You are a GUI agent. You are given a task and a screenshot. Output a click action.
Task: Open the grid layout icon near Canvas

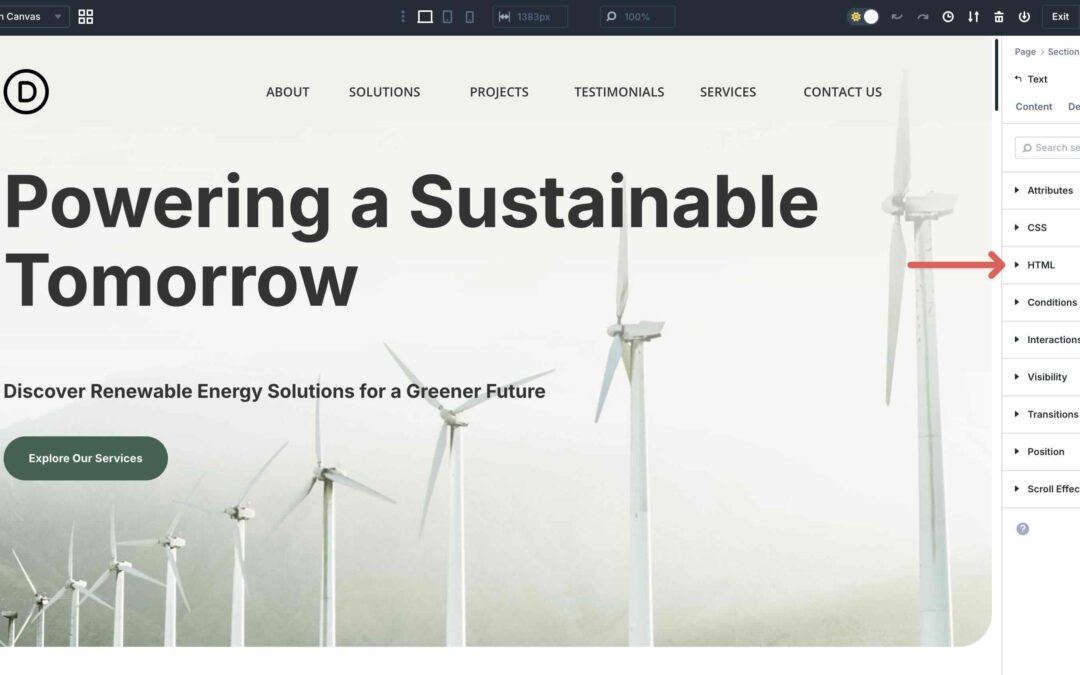pos(85,16)
